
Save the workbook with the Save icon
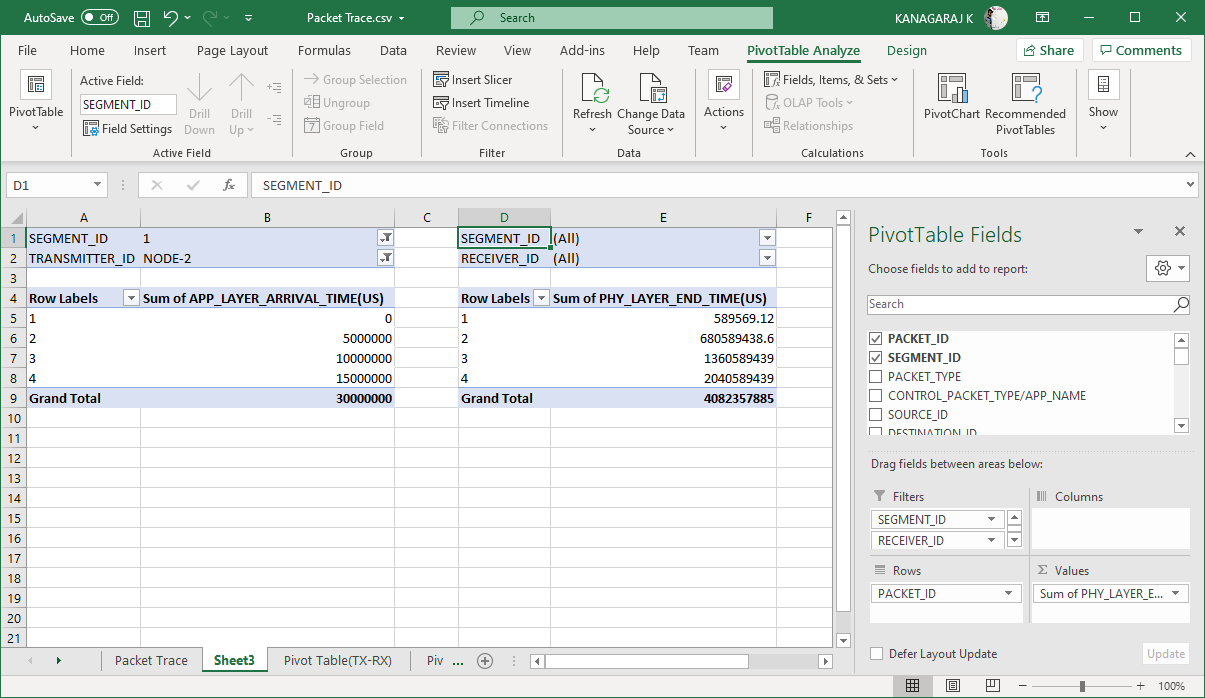pyautogui.click(x=142, y=18)
